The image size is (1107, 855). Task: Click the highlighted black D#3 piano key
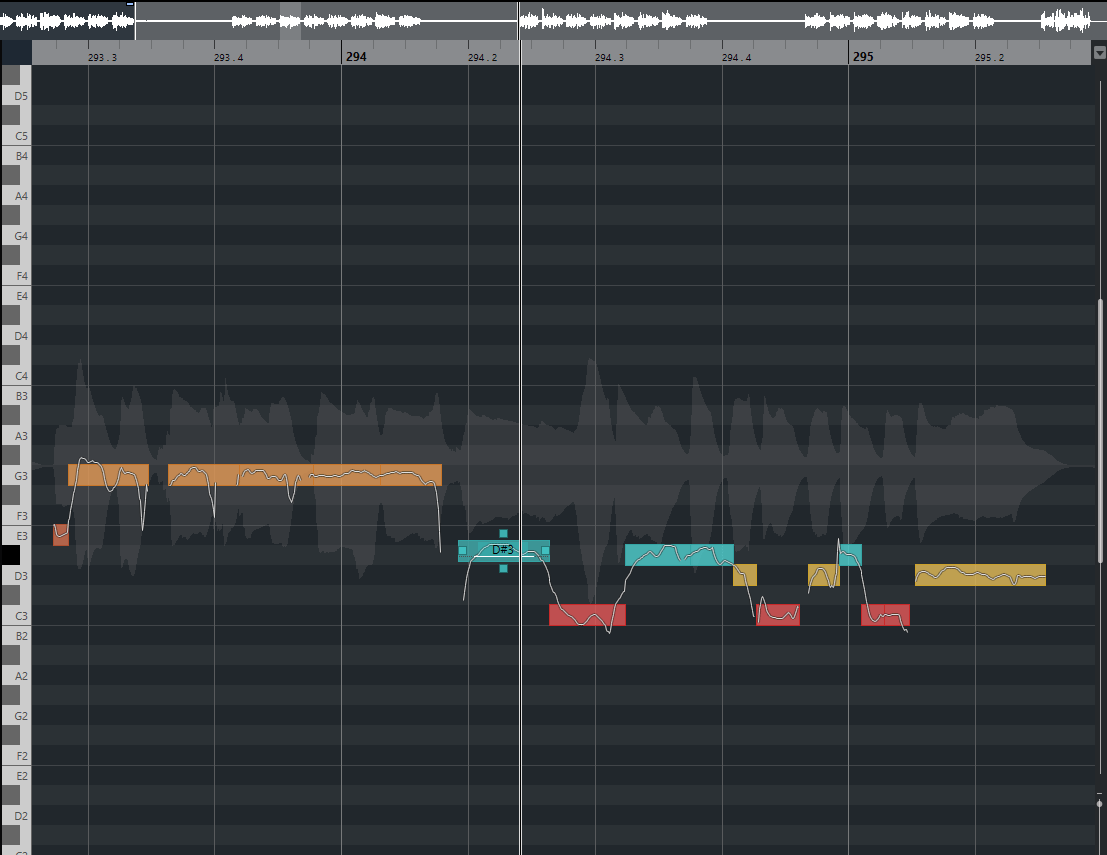point(11,555)
